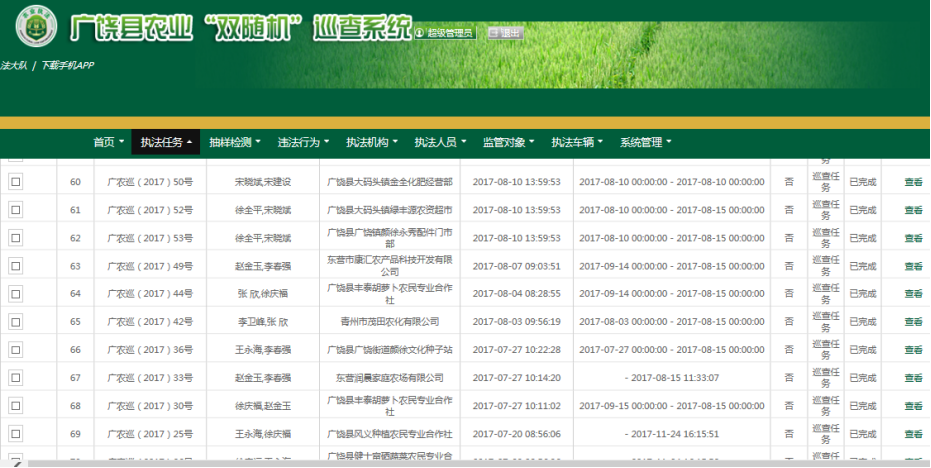This screenshot has height=468, width=931.
Task: Select the checkbox for row 63
Action: (x=16, y=266)
